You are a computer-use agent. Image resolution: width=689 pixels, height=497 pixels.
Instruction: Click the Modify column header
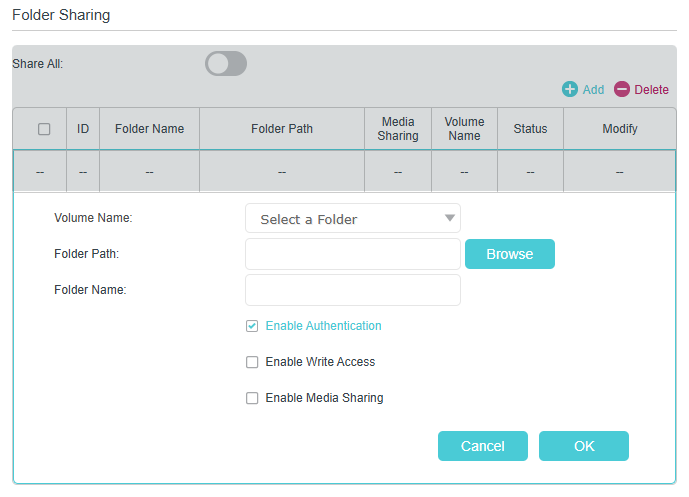[620, 129]
